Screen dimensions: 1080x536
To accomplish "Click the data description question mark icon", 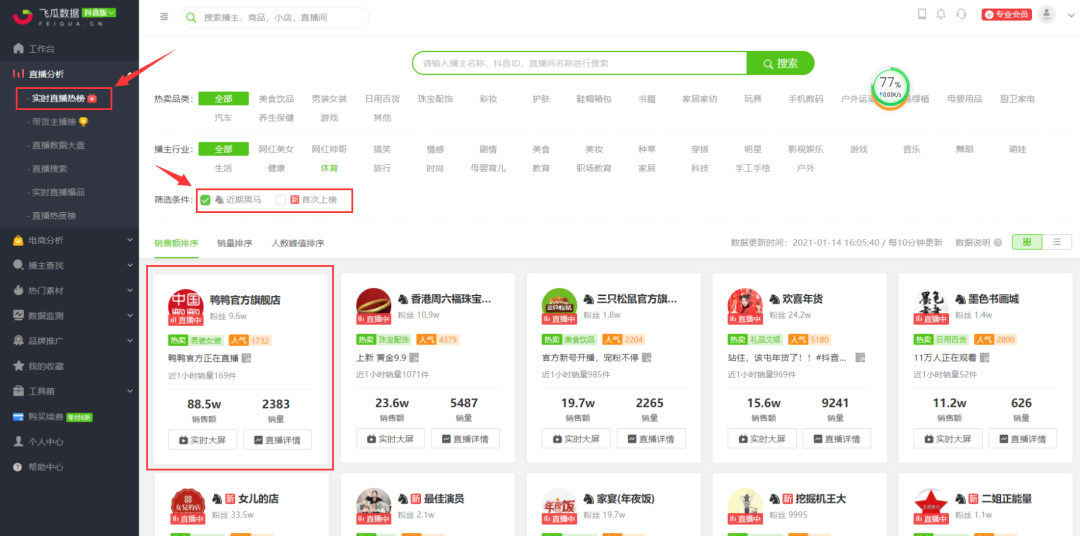I will [998, 243].
